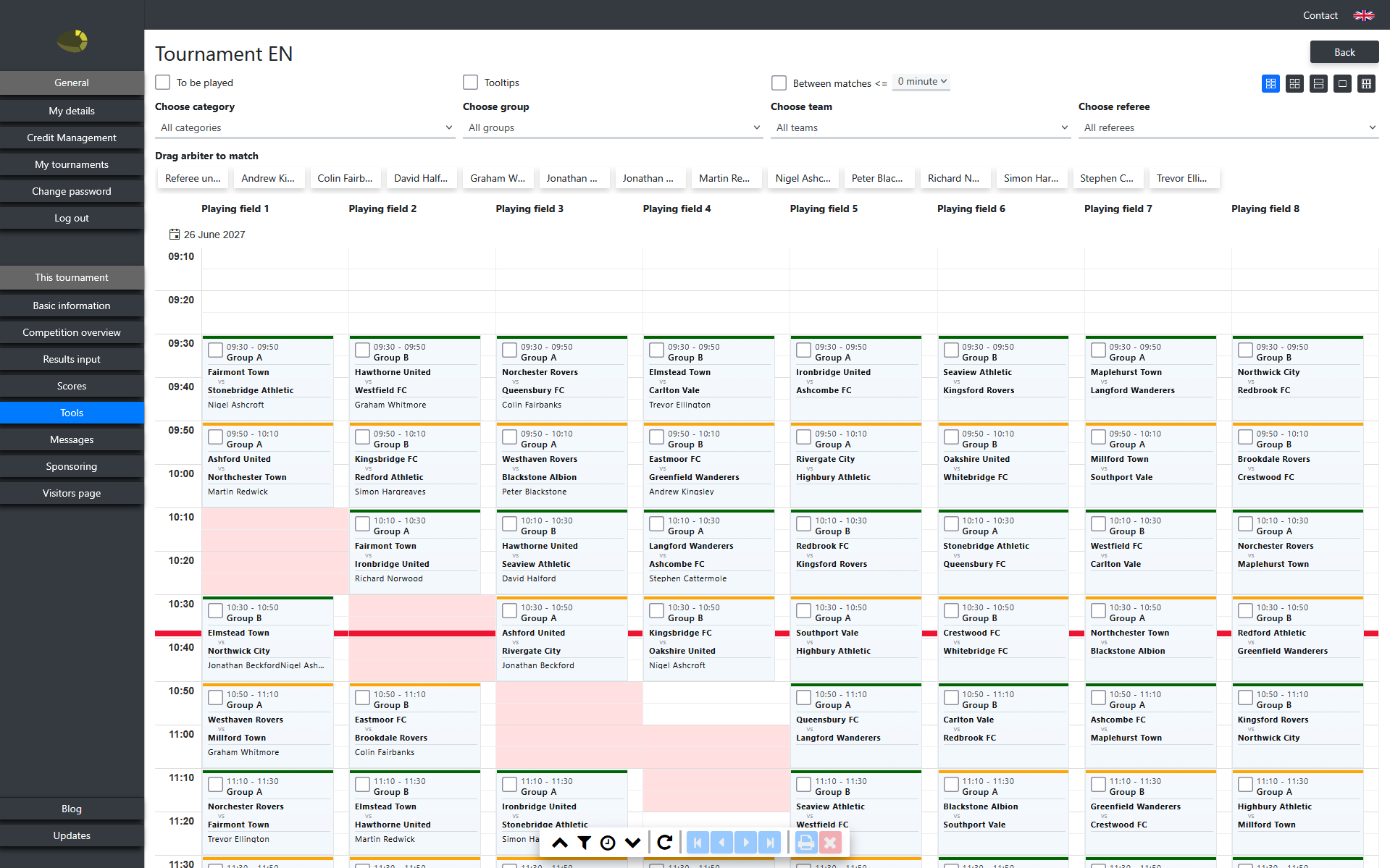The image size is (1390, 868).
Task: Select referee chip Andrew Ki...
Action: coord(268,178)
